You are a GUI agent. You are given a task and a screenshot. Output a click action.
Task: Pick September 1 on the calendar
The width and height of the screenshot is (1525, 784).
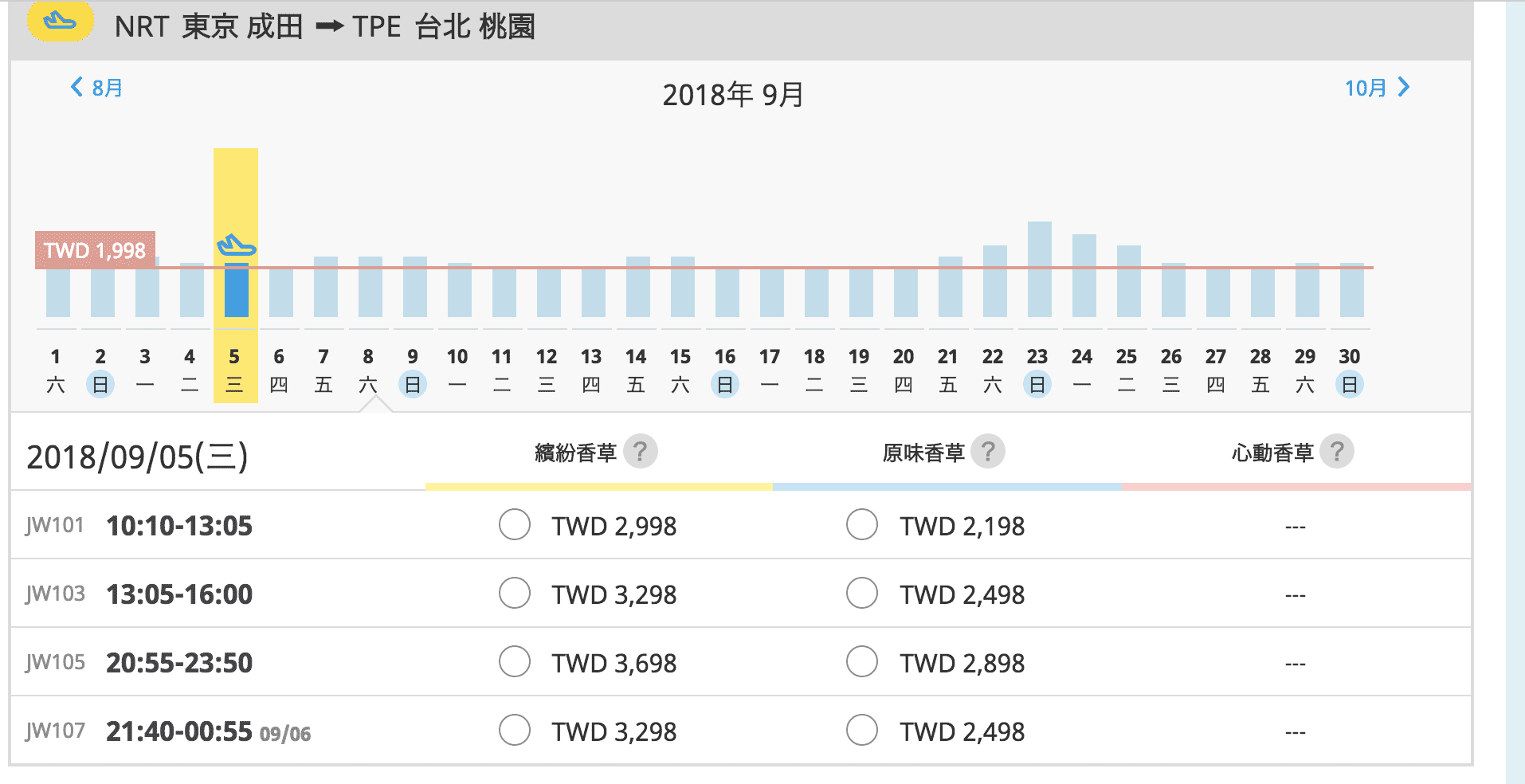pyautogui.click(x=56, y=370)
